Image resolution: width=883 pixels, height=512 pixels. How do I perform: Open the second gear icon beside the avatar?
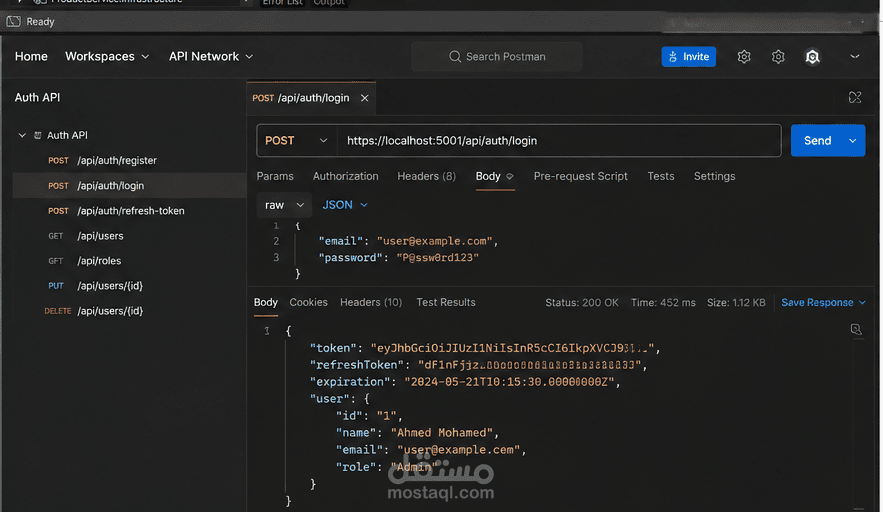coord(778,56)
